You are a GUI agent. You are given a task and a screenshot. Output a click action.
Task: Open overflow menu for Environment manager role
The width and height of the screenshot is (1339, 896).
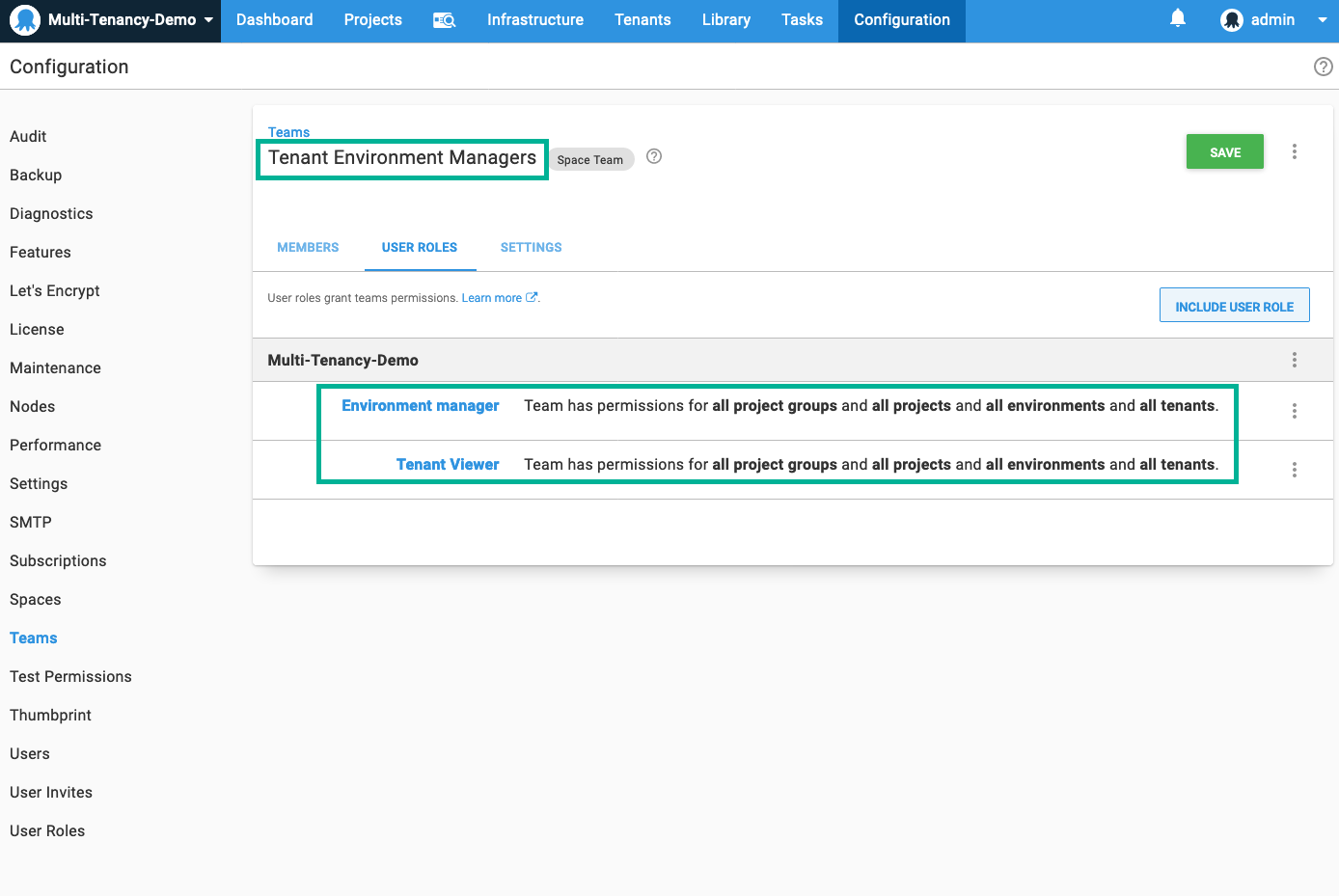(1294, 411)
